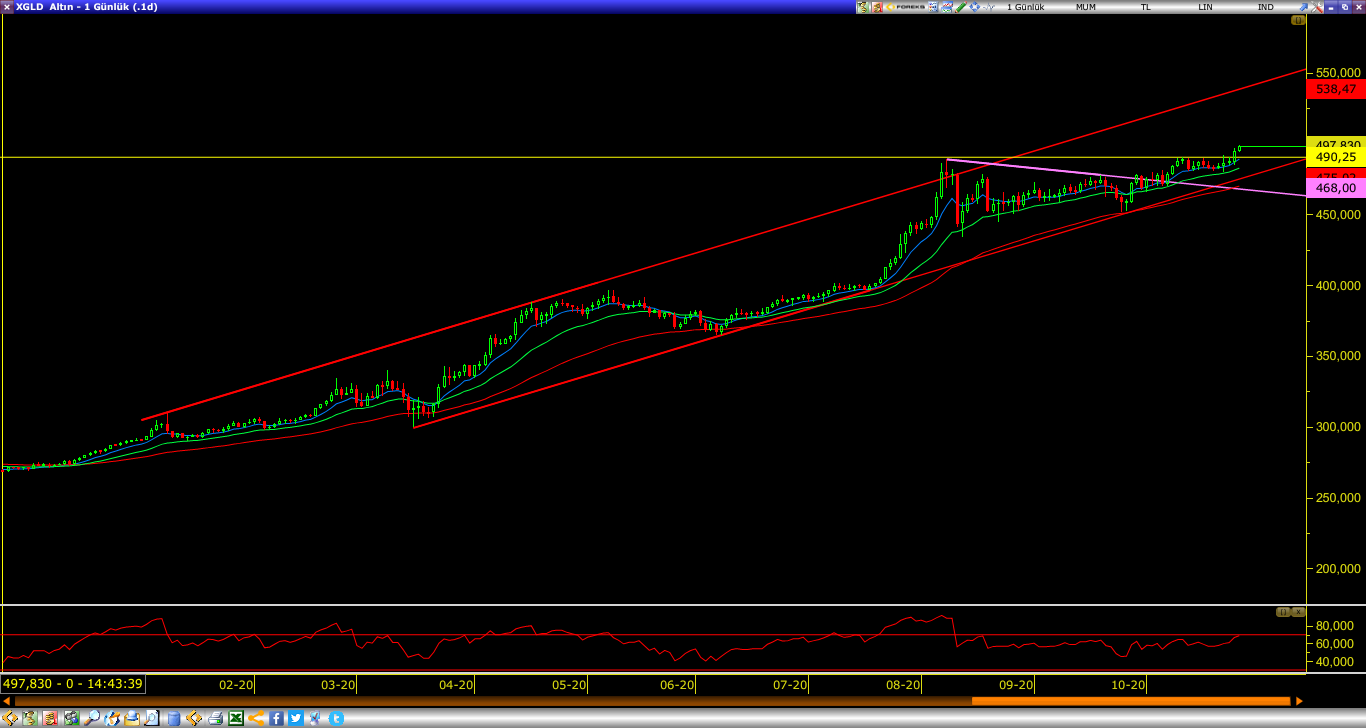This screenshot has height=728, width=1366.
Task: Click scrollbar left arrow under the chart
Action: coord(7,701)
